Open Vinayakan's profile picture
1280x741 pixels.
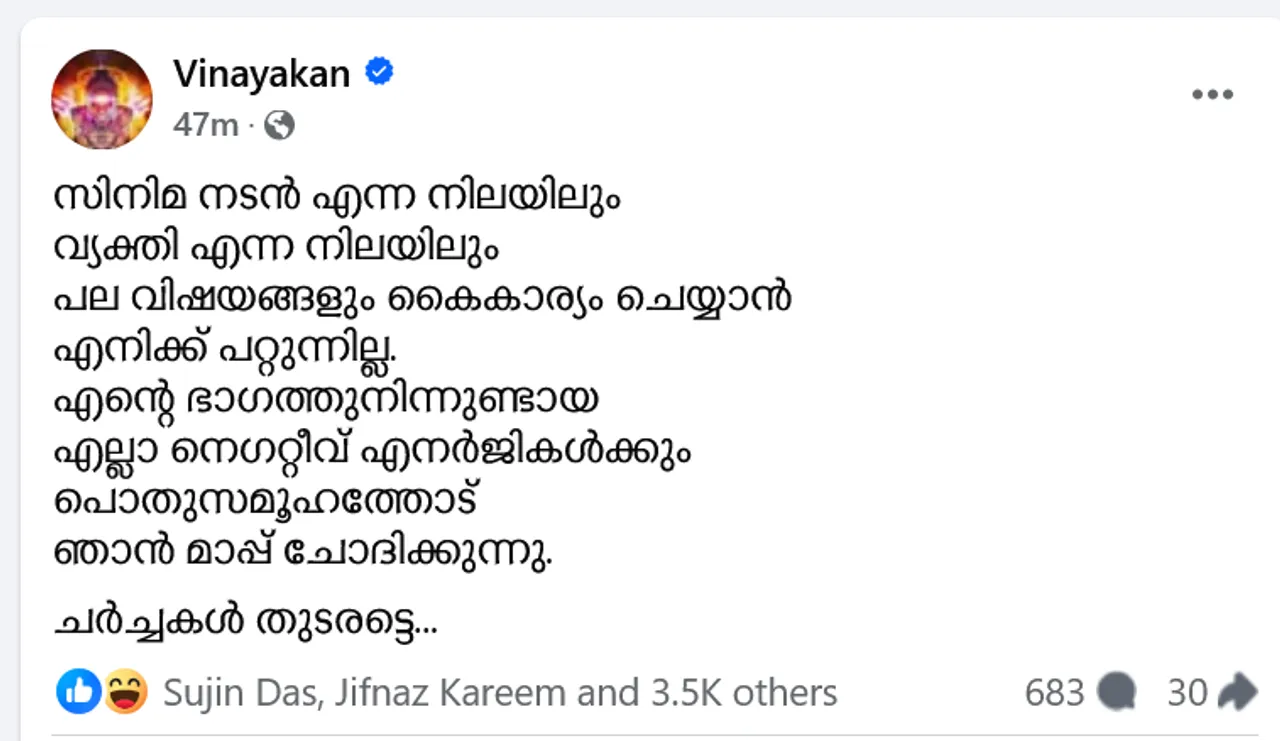point(102,99)
